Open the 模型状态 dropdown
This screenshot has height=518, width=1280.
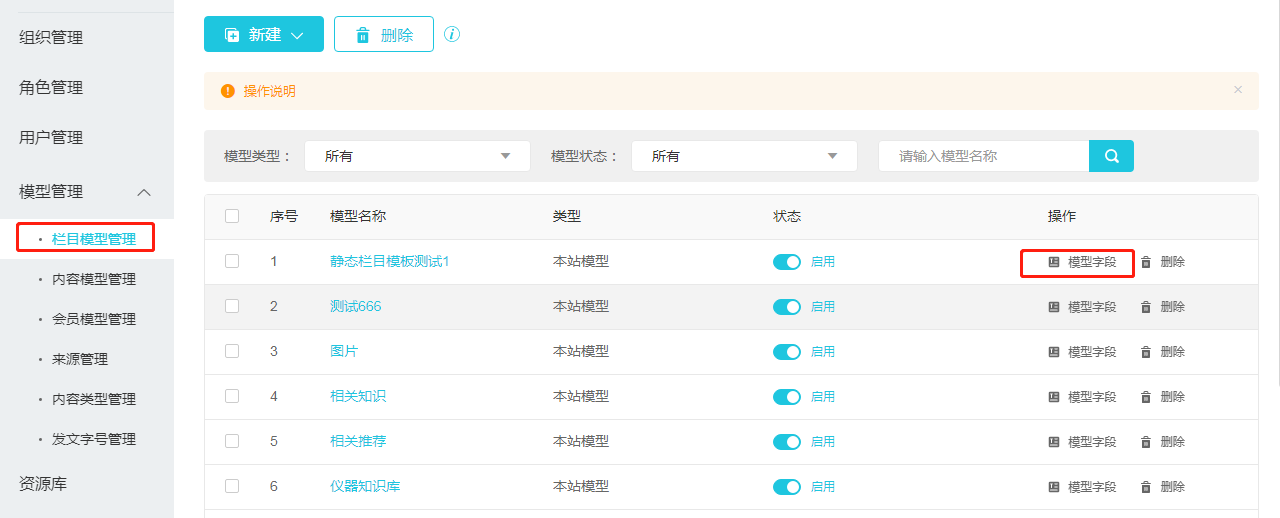click(x=744, y=156)
